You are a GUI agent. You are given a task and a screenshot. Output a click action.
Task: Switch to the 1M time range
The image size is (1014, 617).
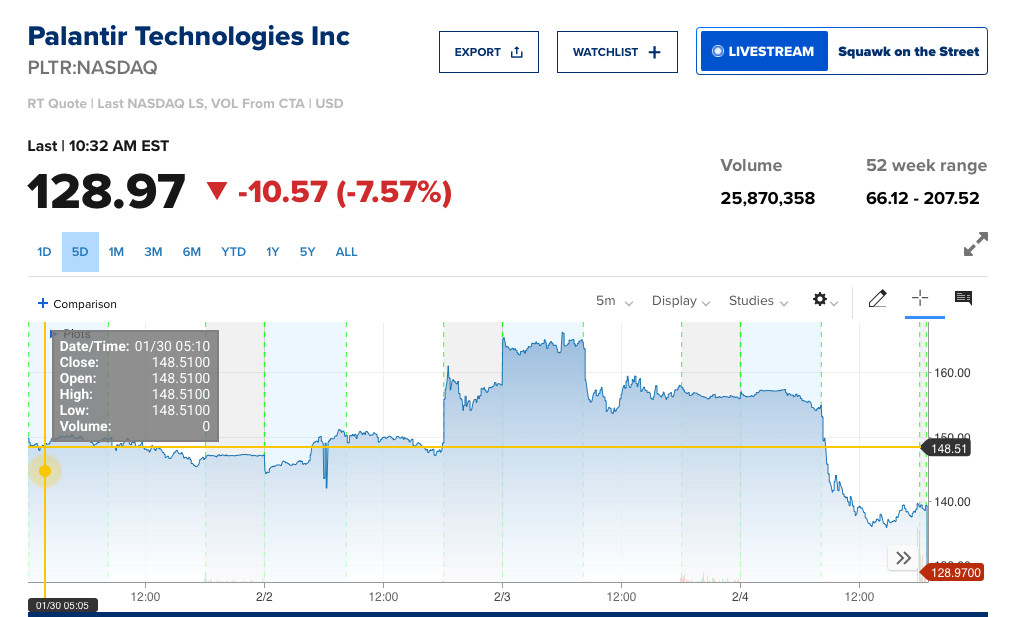[x=116, y=252]
